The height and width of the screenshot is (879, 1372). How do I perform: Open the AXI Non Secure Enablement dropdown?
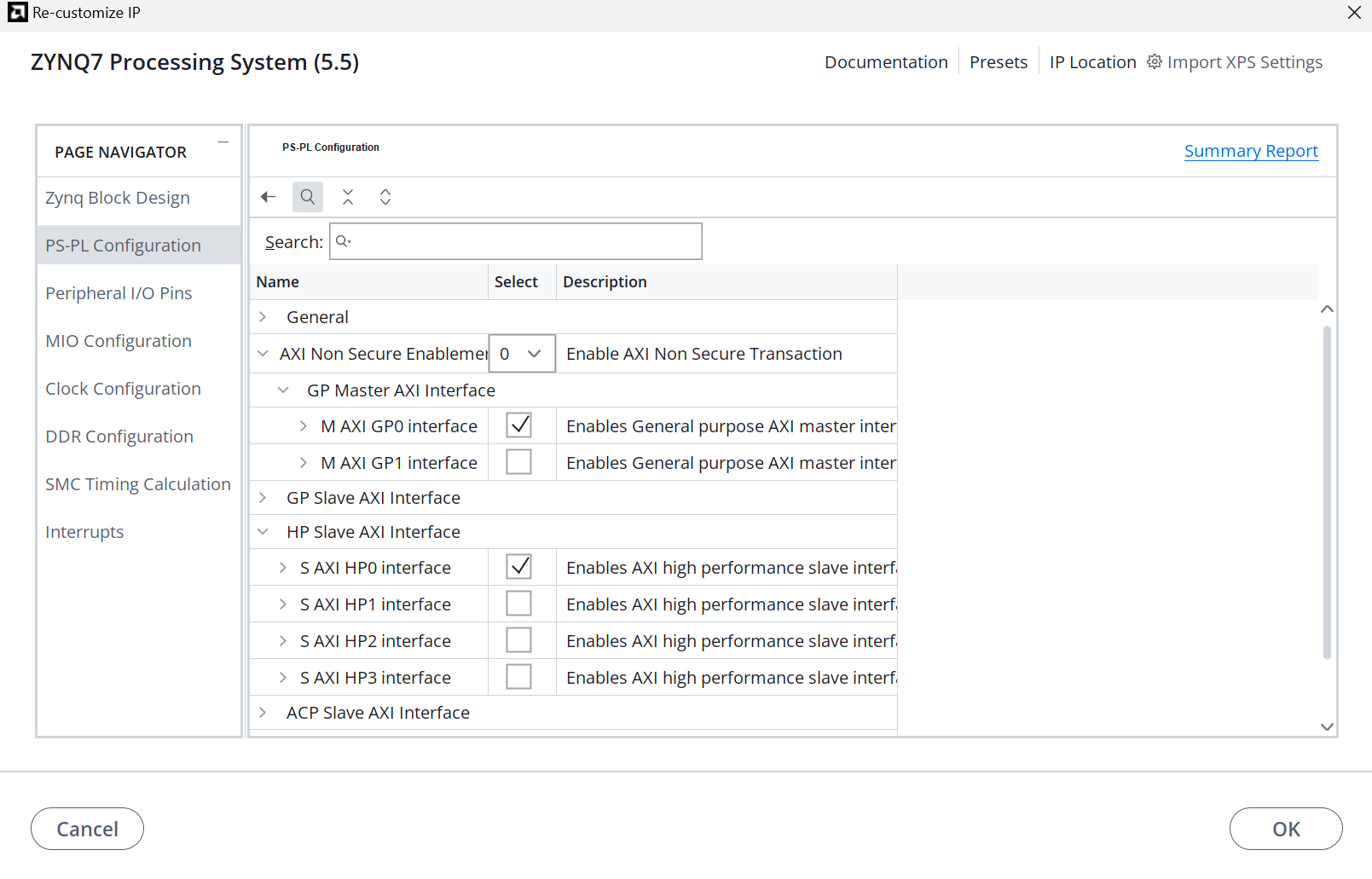point(522,353)
